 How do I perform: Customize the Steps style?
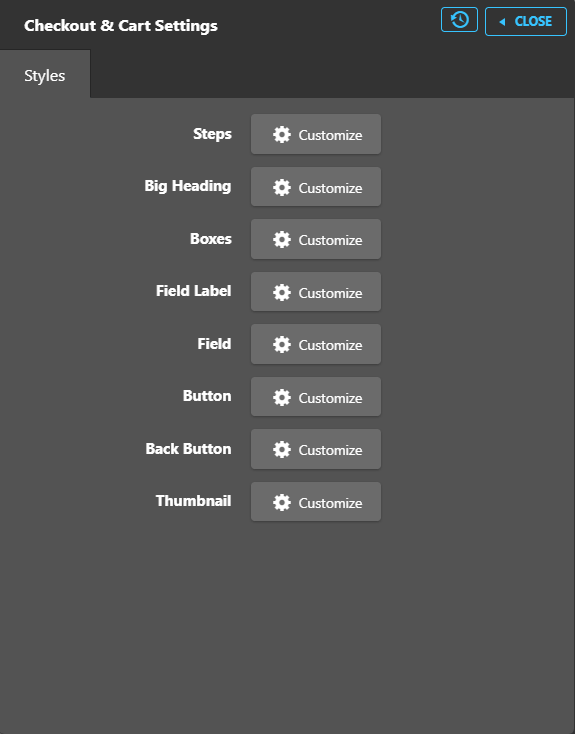[316, 134]
